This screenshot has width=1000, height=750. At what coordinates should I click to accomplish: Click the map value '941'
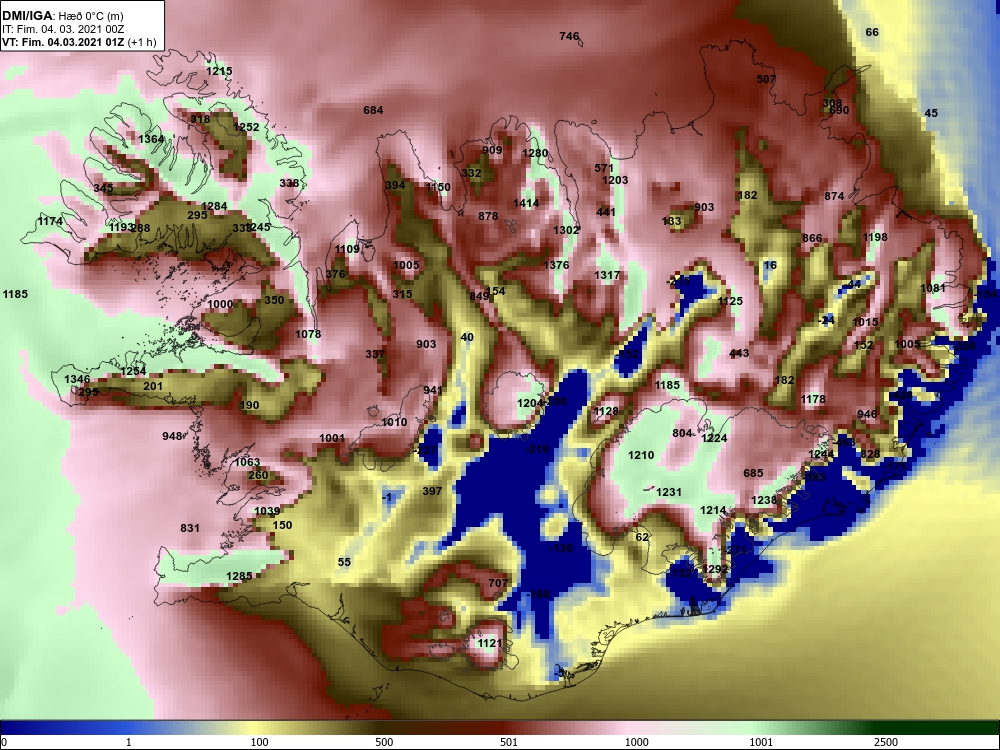(x=432, y=390)
